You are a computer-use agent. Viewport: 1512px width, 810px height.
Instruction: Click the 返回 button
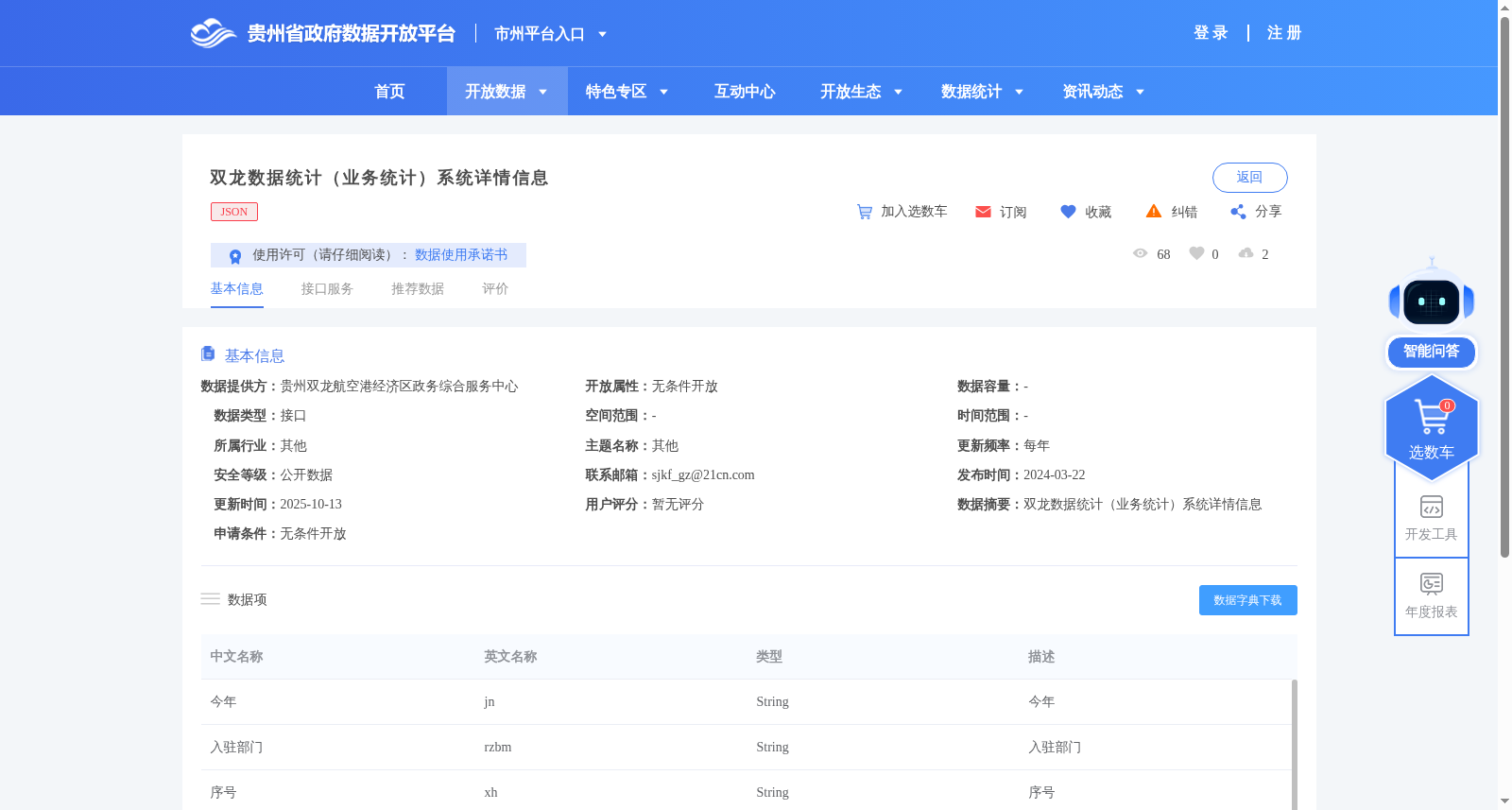pyautogui.click(x=1249, y=178)
